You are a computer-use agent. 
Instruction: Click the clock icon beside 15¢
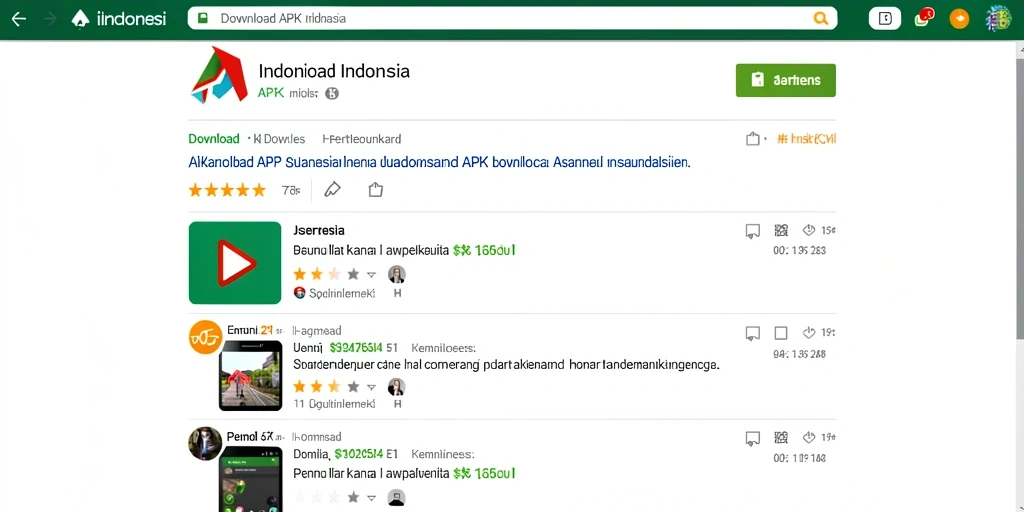[x=809, y=230]
